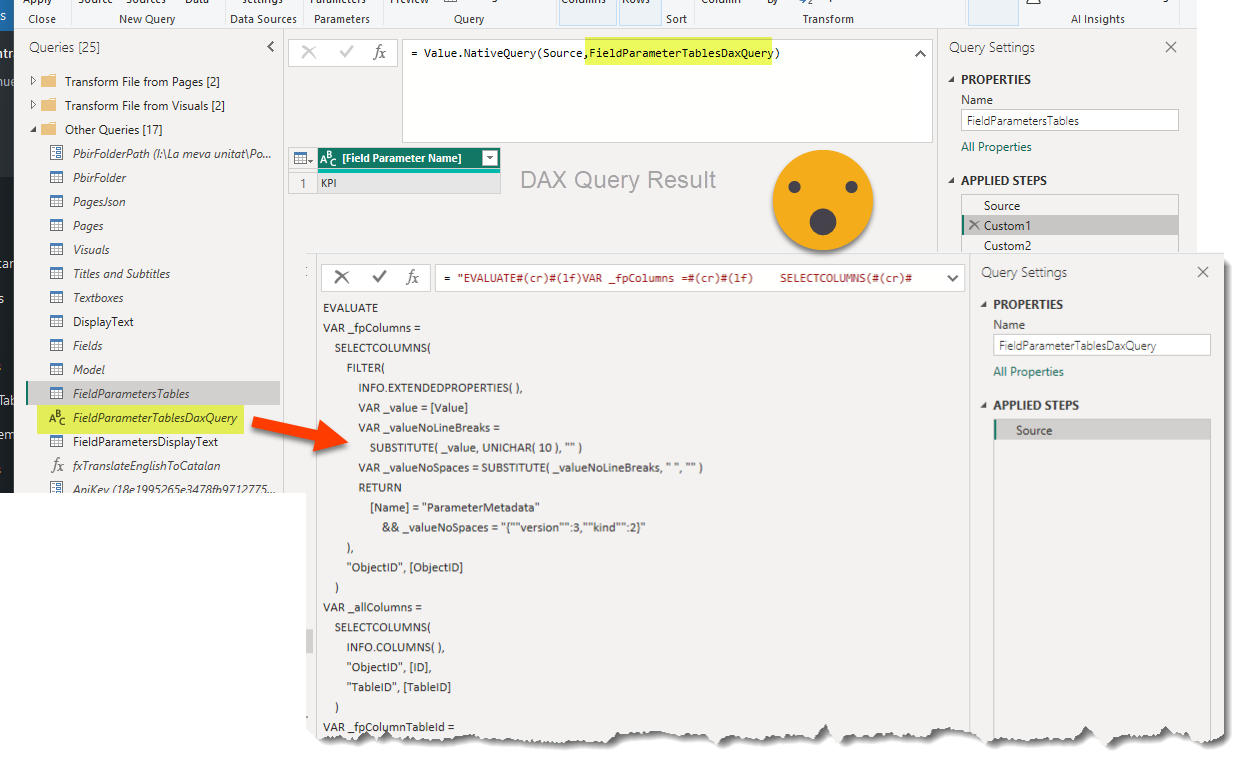The width and height of the screenshot is (1239, 770).
Task: Expand Transform File from Pages folder
Action: [34, 81]
